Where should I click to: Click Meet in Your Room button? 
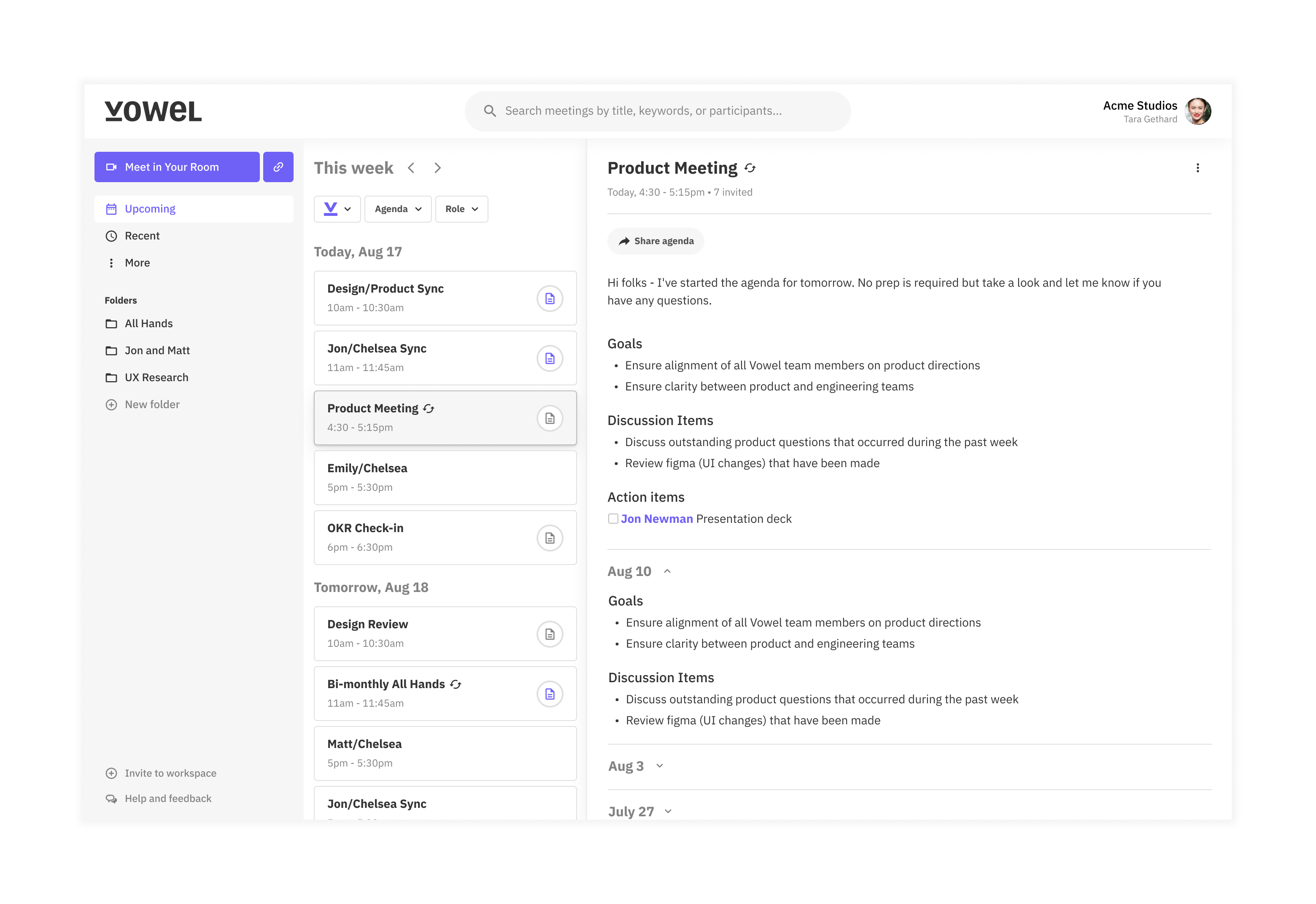coord(177,167)
